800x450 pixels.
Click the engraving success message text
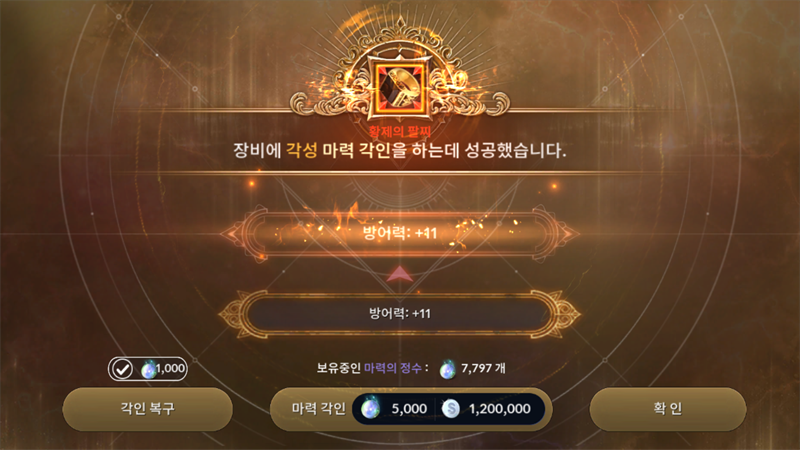pos(400,151)
